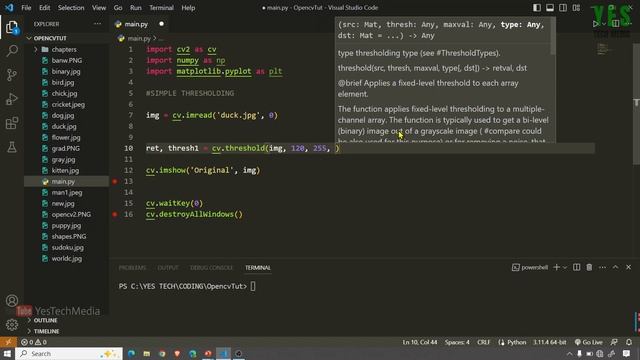Click Spaces: 4 indentation setting

pyautogui.click(x=457, y=342)
